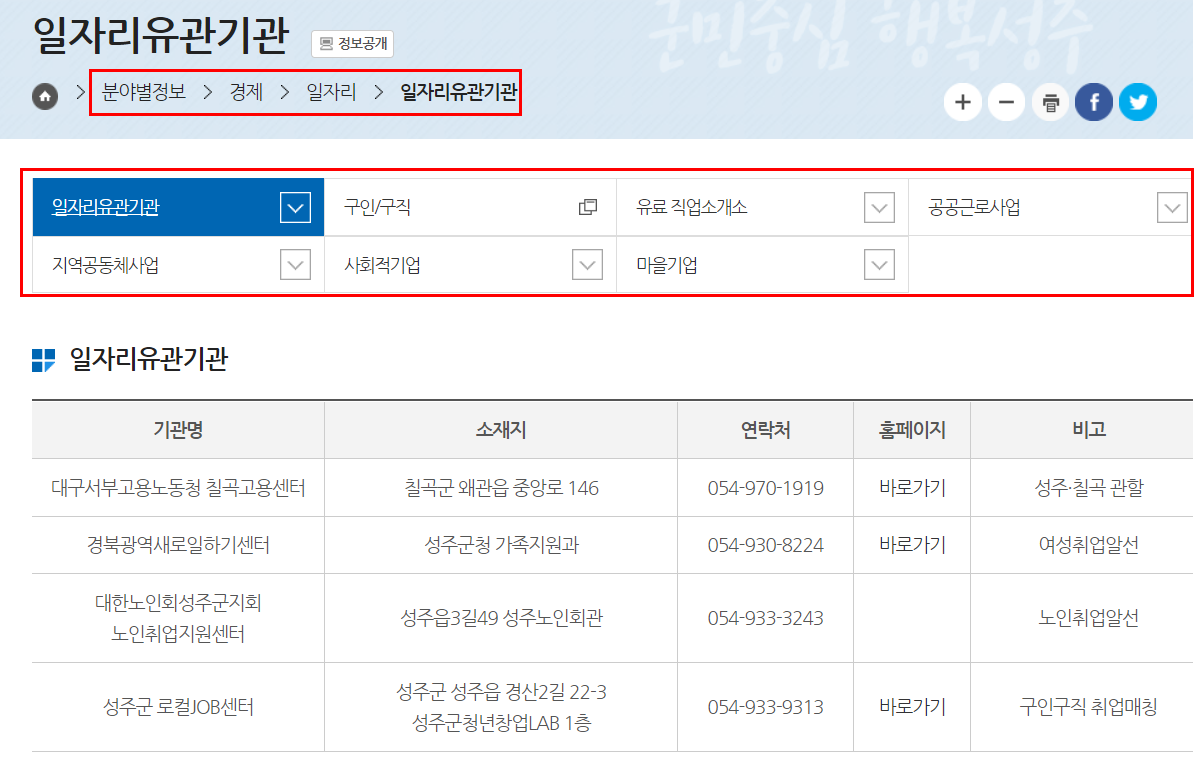This screenshot has height=765, width=1194.
Task: Open 바로가기 for 성주군 로컬JOB센터 row
Action: click(912, 707)
